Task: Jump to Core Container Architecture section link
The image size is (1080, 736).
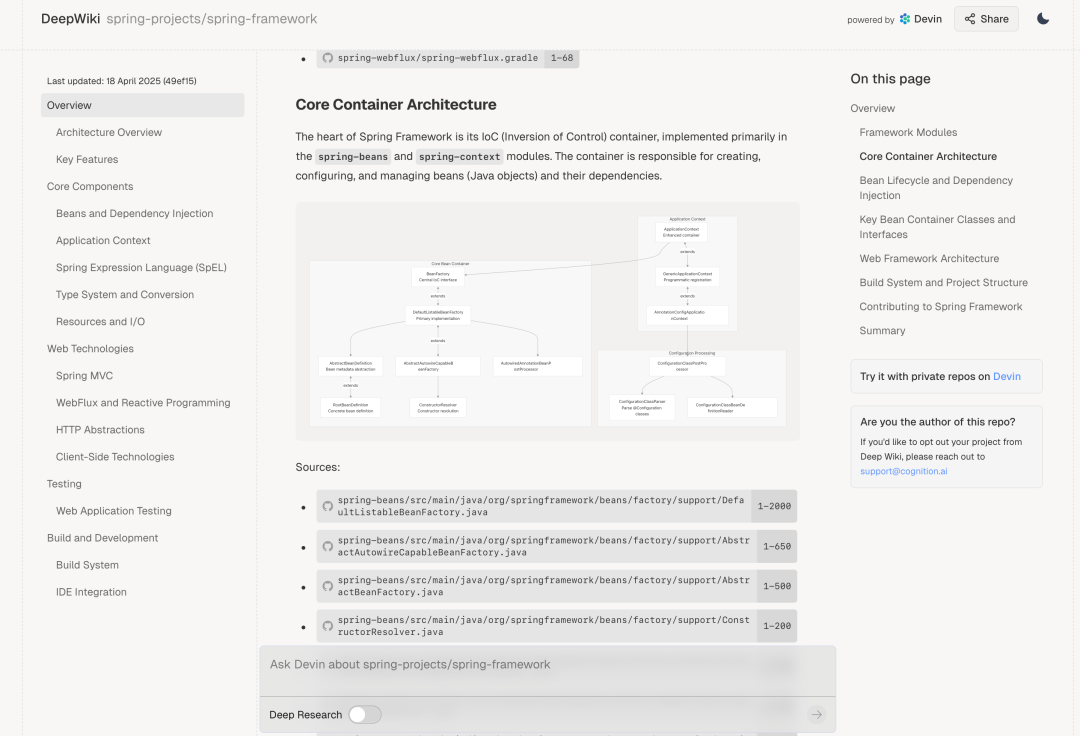Action: (928, 156)
